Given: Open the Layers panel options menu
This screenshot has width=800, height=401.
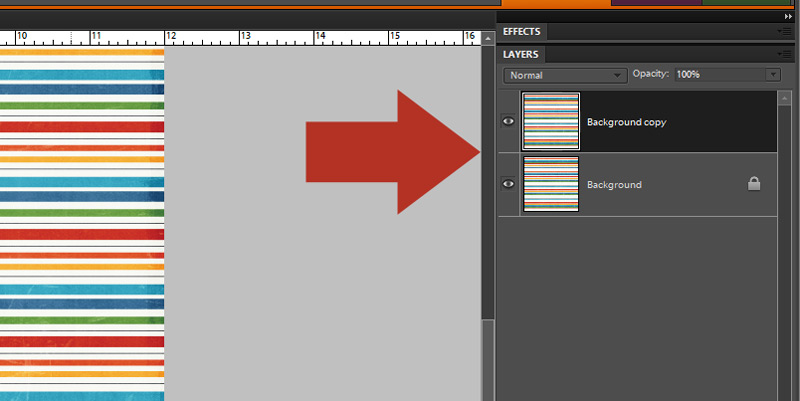Looking at the screenshot, I should pyautogui.click(x=785, y=54).
